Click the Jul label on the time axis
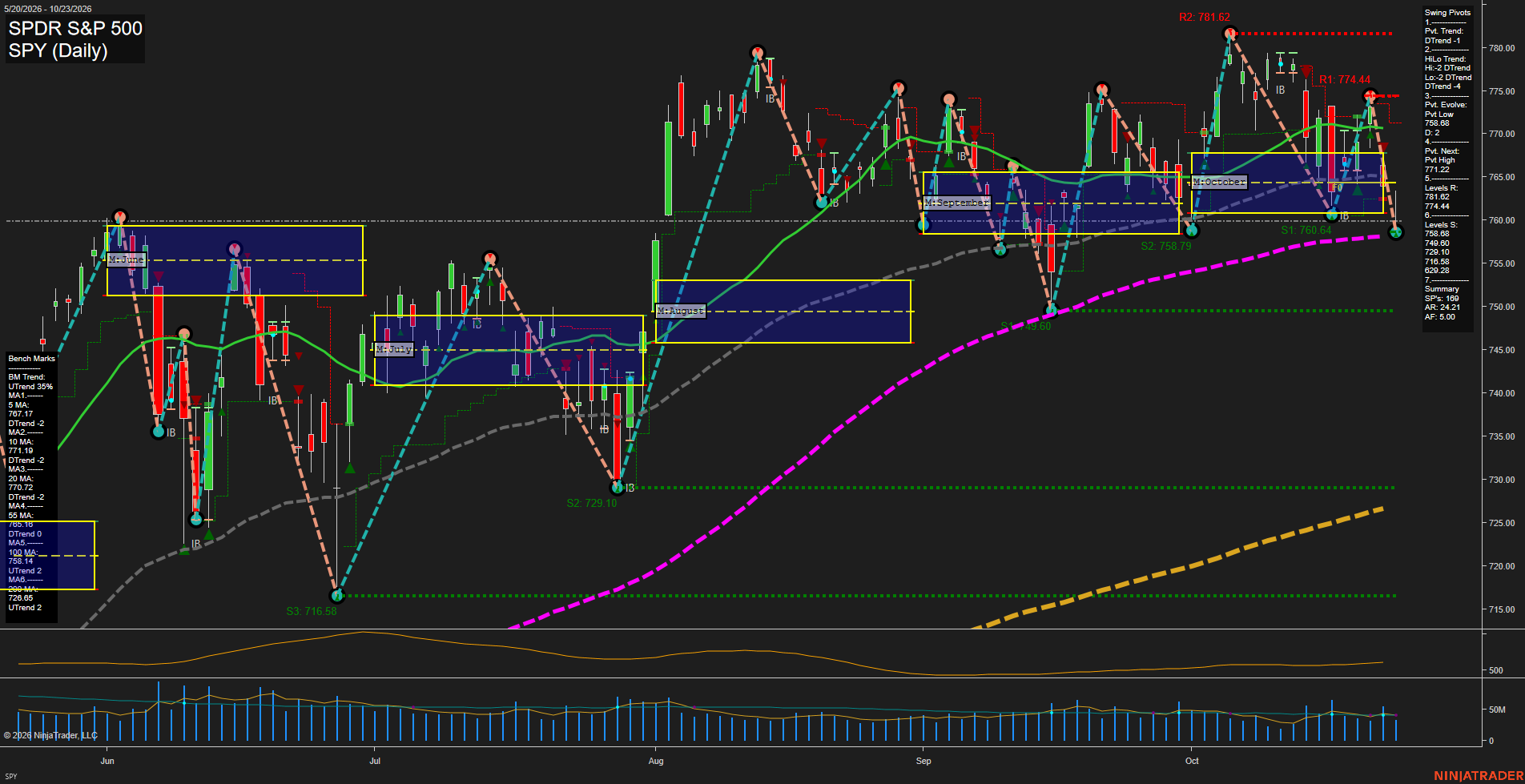 tap(375, 761)
